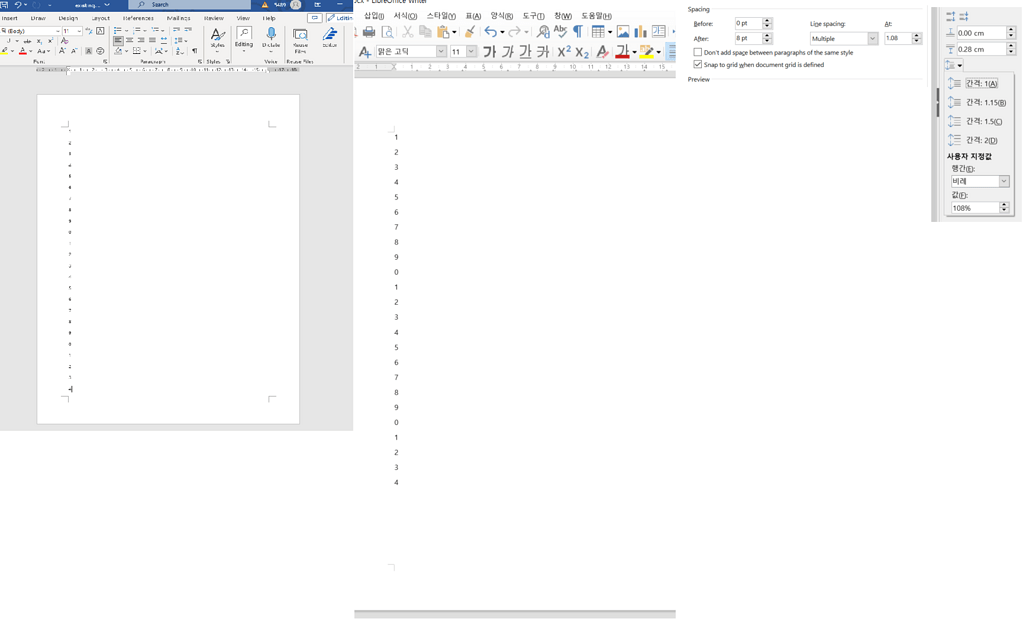This screenshot has width=1023, height=622.
Task: Open Print Preview in LibreOffice toolbar
Action: point(388,31)
